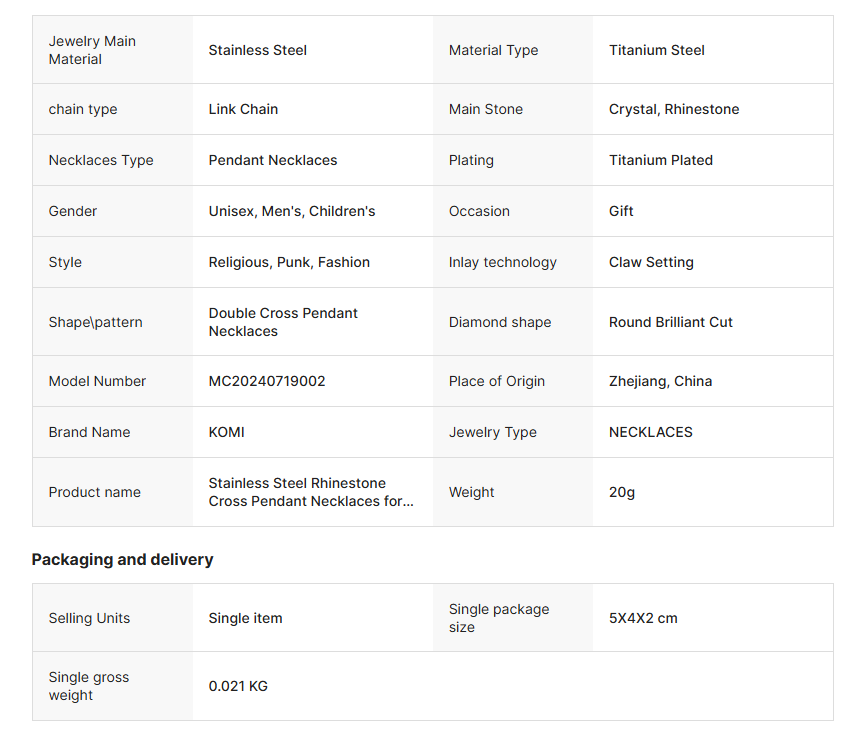Click the Crystal, Rhinestone main stone value

click(x=674, y=109)
